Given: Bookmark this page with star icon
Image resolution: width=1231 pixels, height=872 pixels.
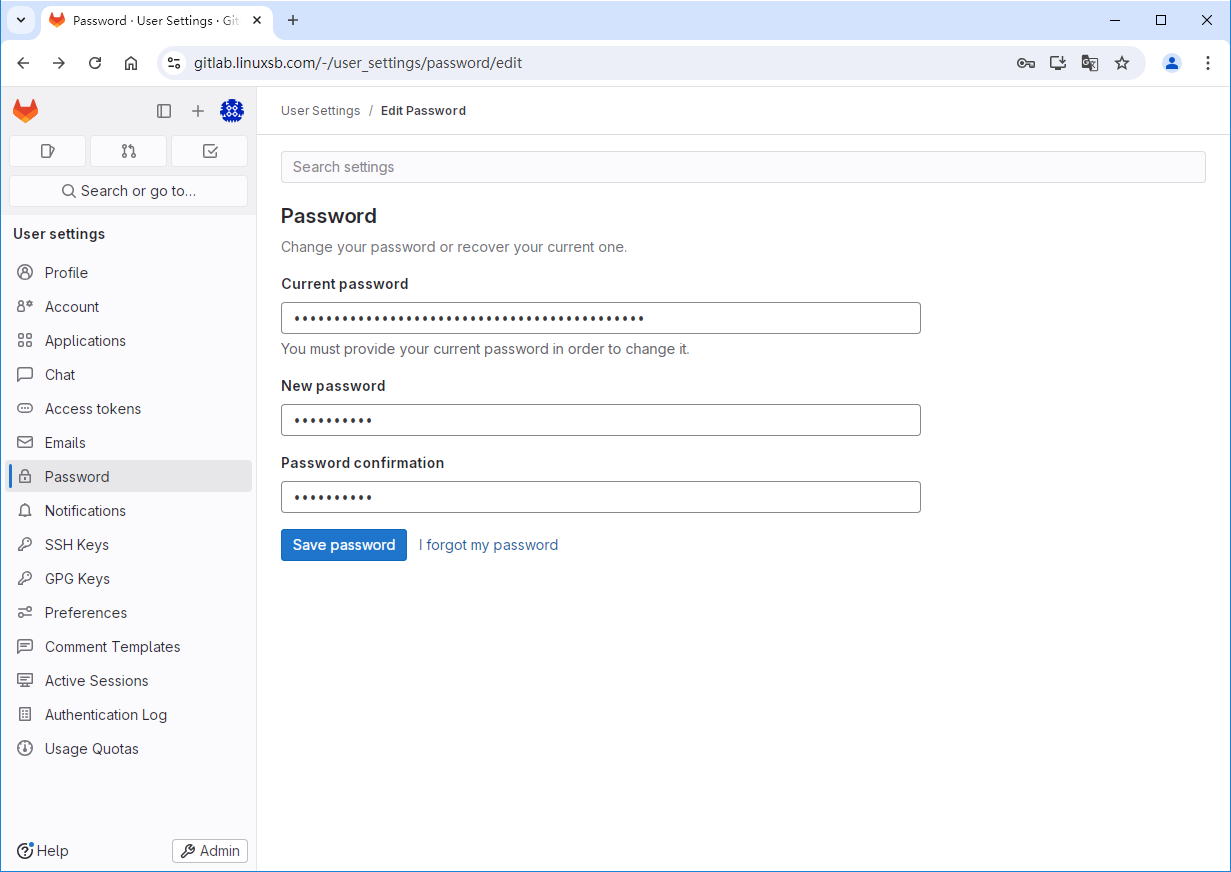Looking at the screenshot, I should (x=1122, y=63).
